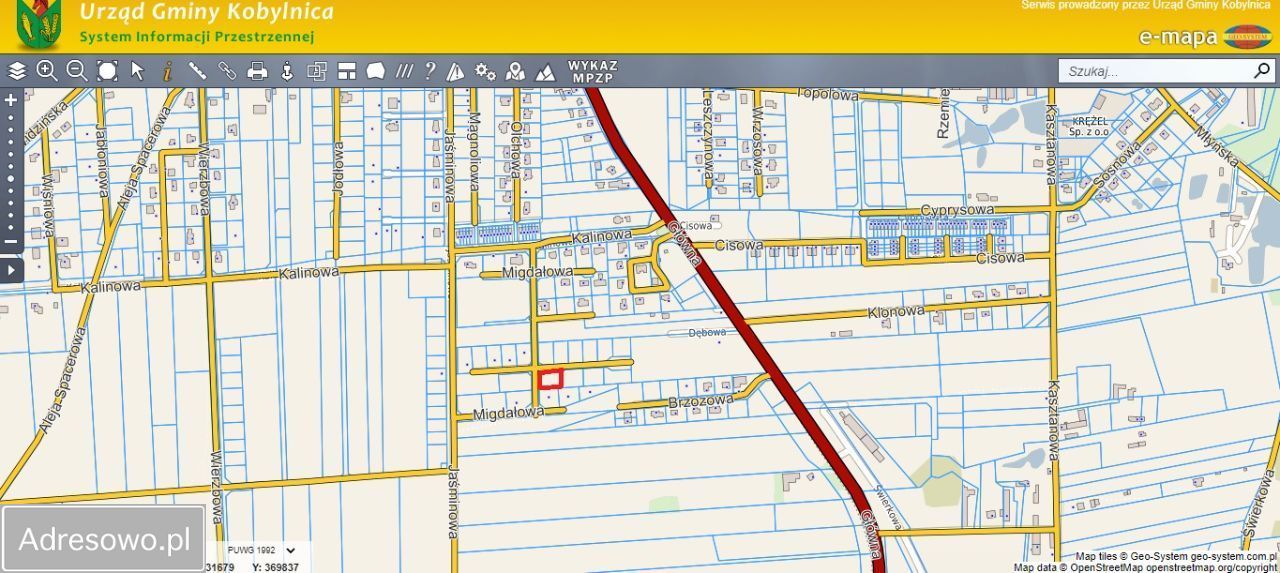Select the polygon shape tool
1280x573 pixels.
click(x=376, y=71)
